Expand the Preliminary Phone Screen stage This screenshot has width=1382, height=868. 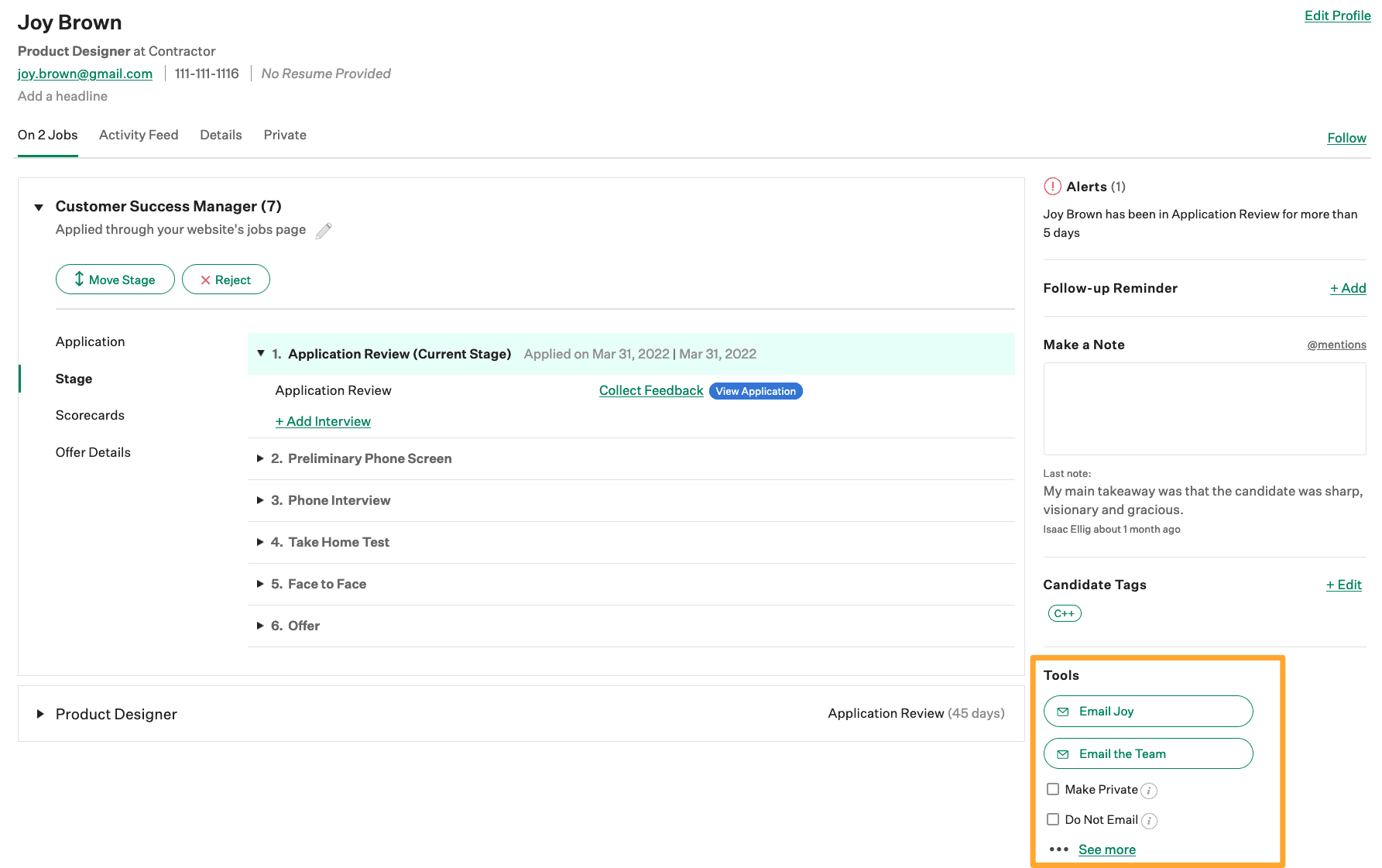pyautogui.click(x=261, y=458)
